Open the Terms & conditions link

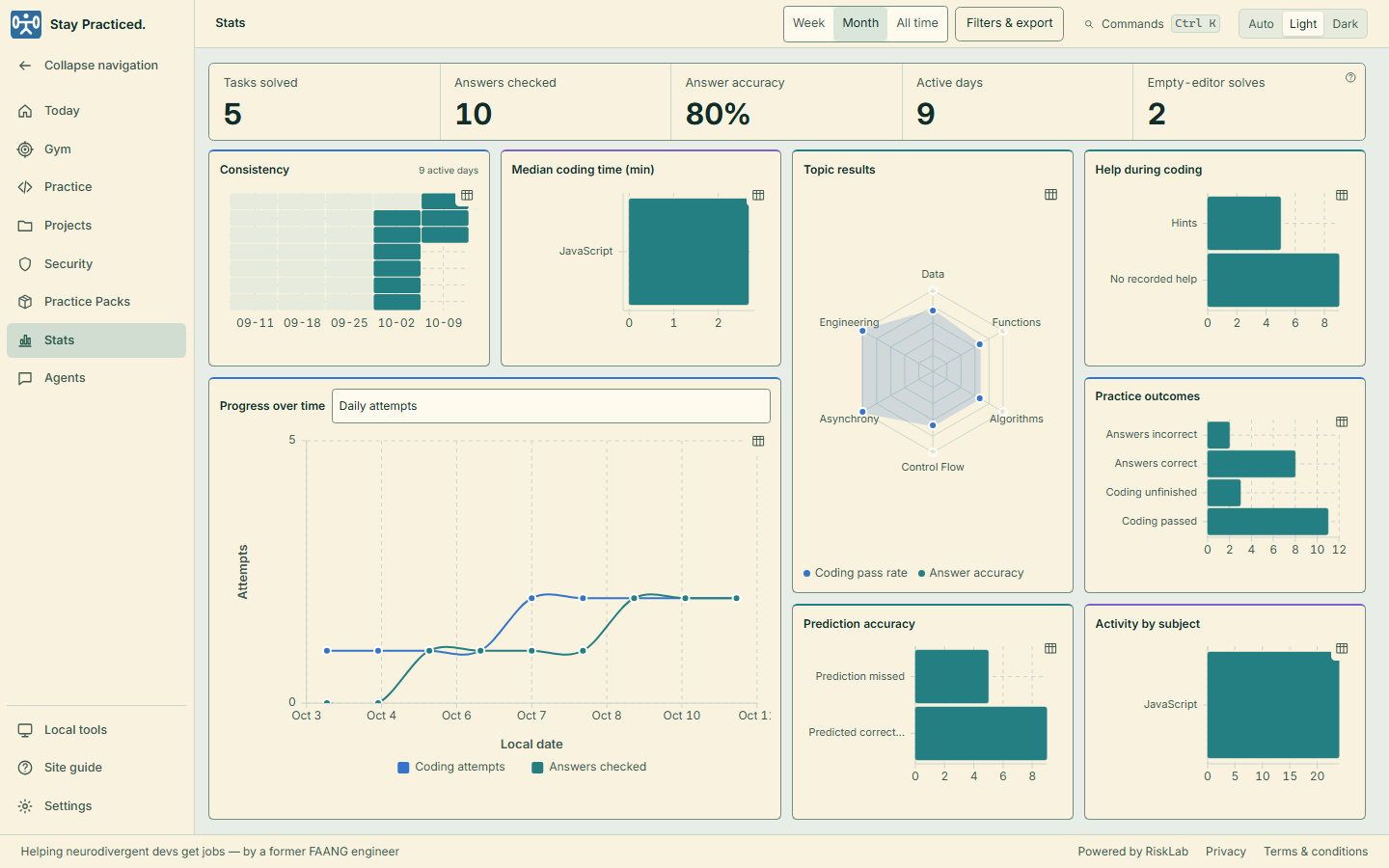coord(1316,852)
